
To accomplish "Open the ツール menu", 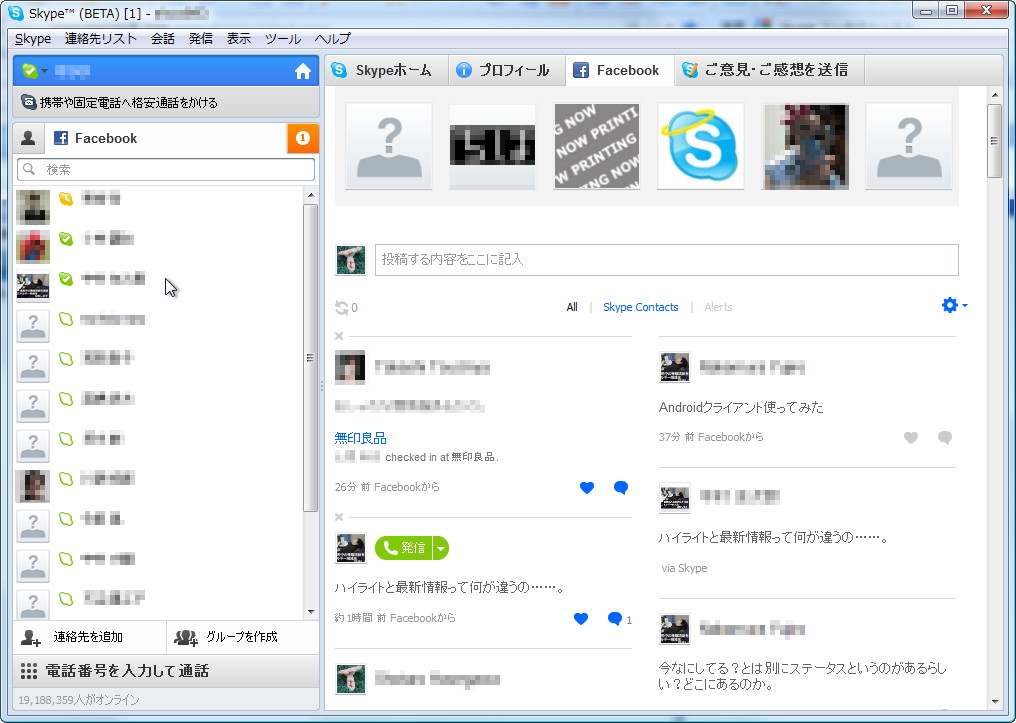I will (x=281, y=38).
